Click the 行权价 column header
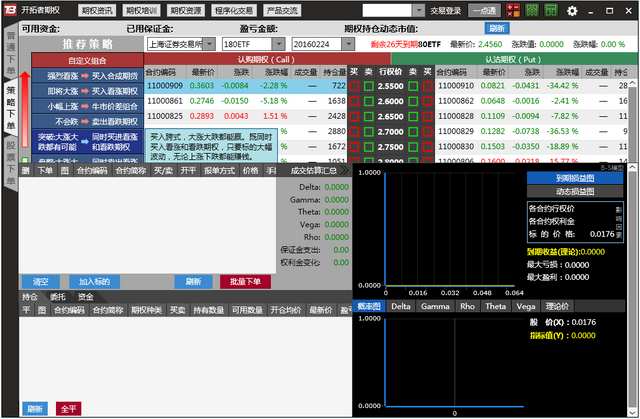The height and width of the screenshot is (419, 640). coord(390,72)
